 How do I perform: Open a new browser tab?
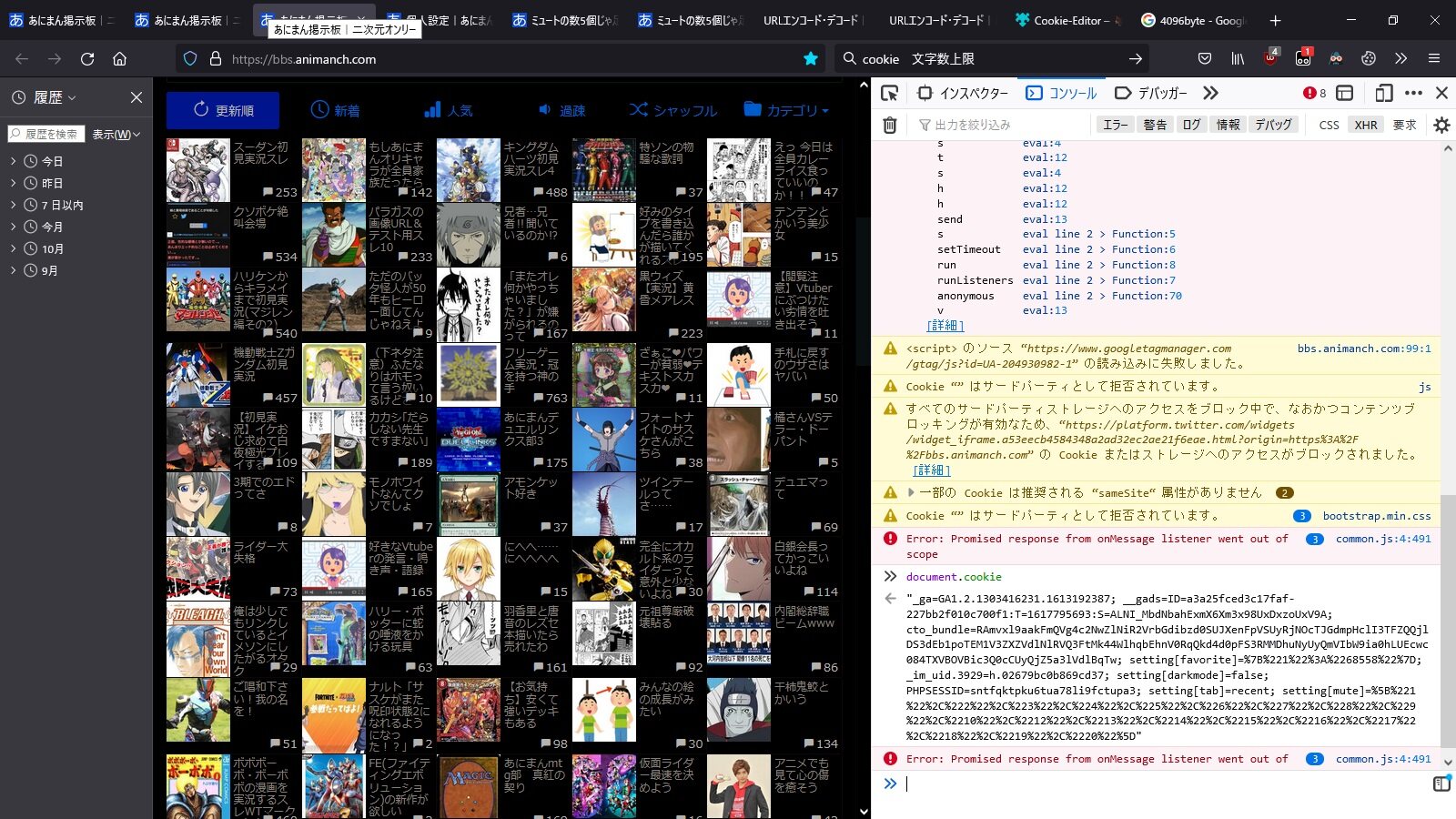tap(1275, 20)
